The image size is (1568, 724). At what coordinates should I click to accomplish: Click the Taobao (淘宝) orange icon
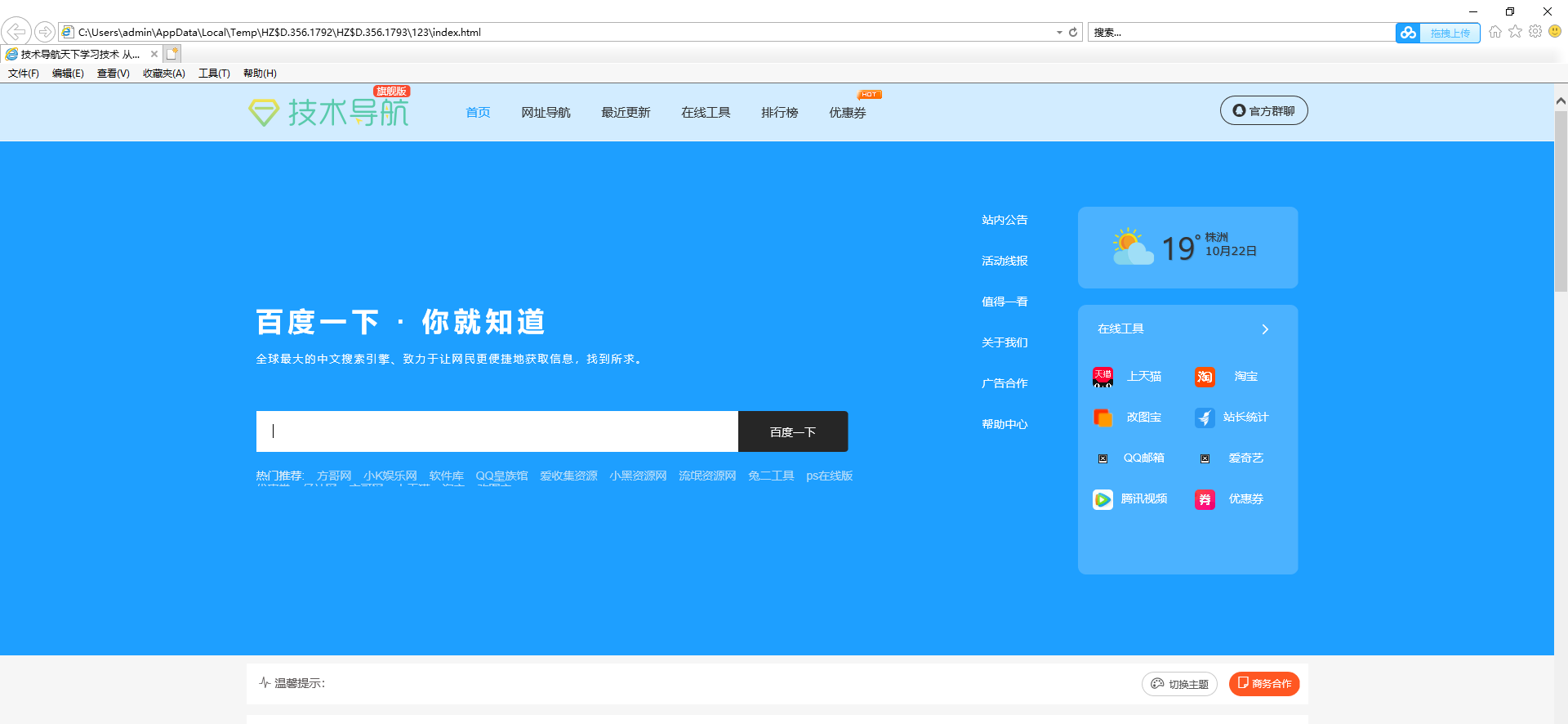click(x=1205, y=377)
